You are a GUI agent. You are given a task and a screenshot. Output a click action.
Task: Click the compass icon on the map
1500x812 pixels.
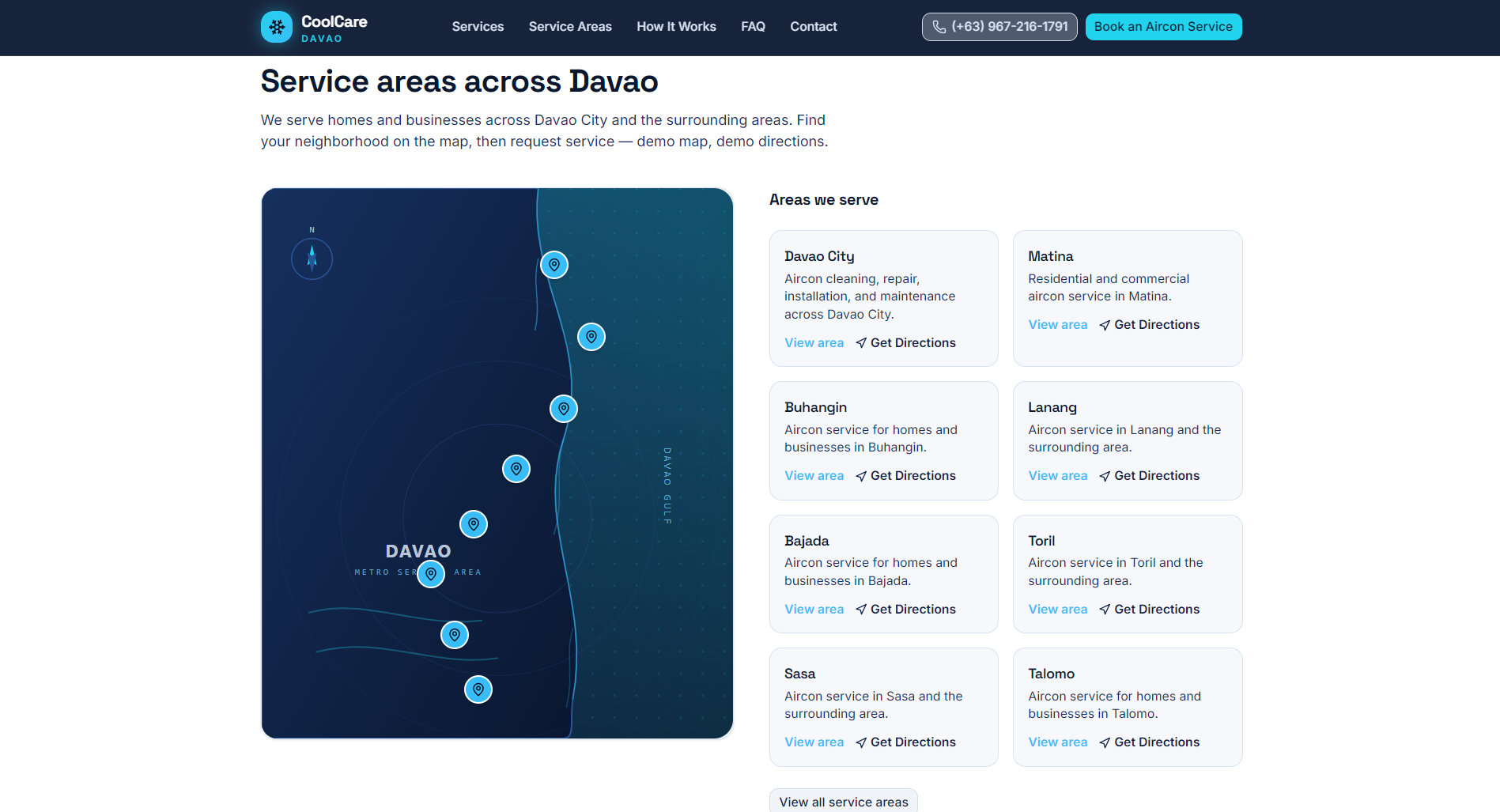click(x=312, y=259)
